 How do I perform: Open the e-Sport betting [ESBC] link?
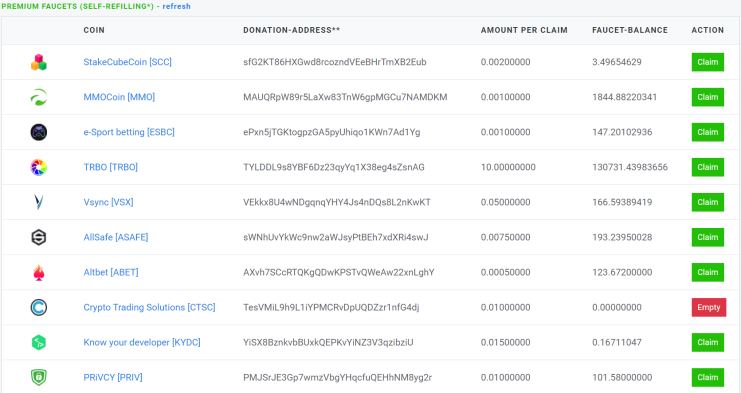pyautogui.click(x=129, y=132)
